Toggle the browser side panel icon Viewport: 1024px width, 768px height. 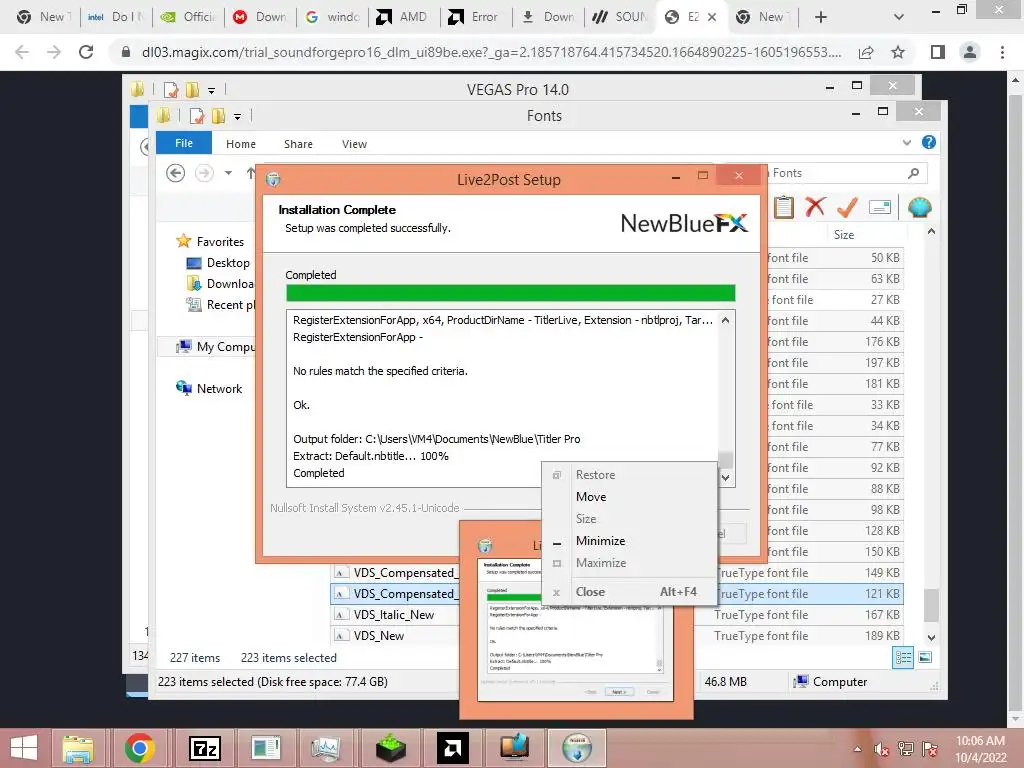pyautogui.click(x=938, y=52)
